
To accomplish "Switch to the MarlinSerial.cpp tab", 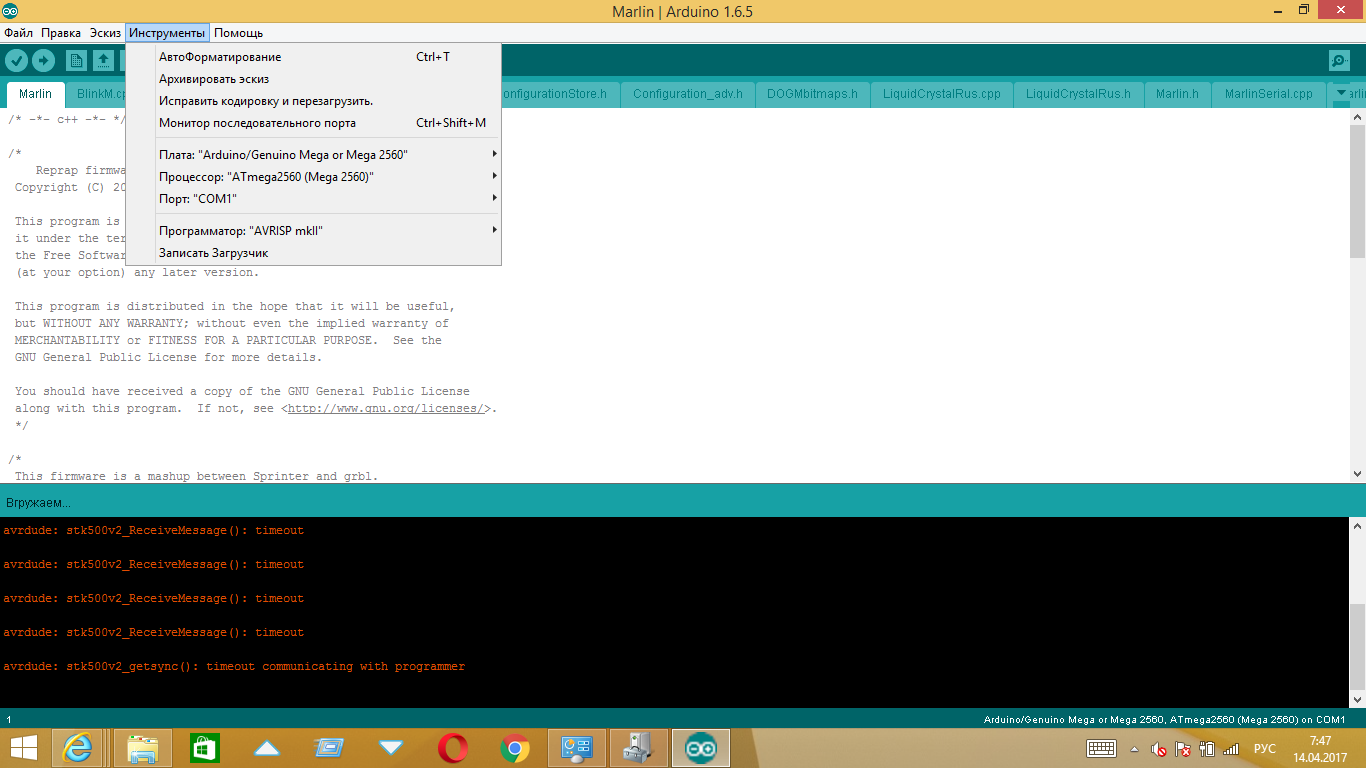I will (1268, 94).
